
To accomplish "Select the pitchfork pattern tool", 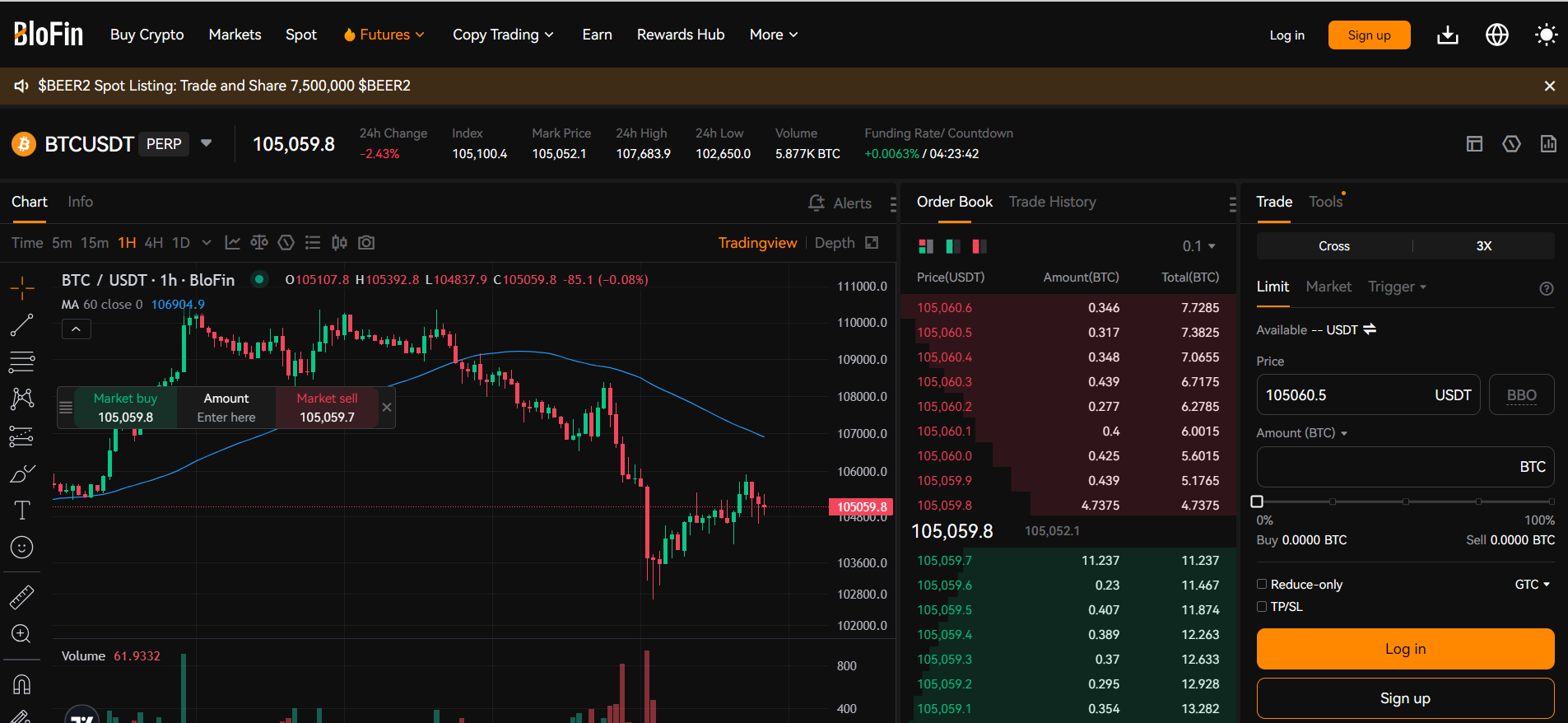I will click(22, 399).
